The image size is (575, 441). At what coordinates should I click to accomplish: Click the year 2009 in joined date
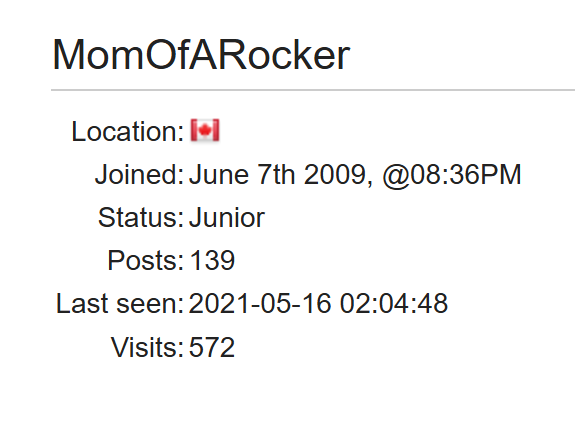pyautogui.click(x=335, y=174)
